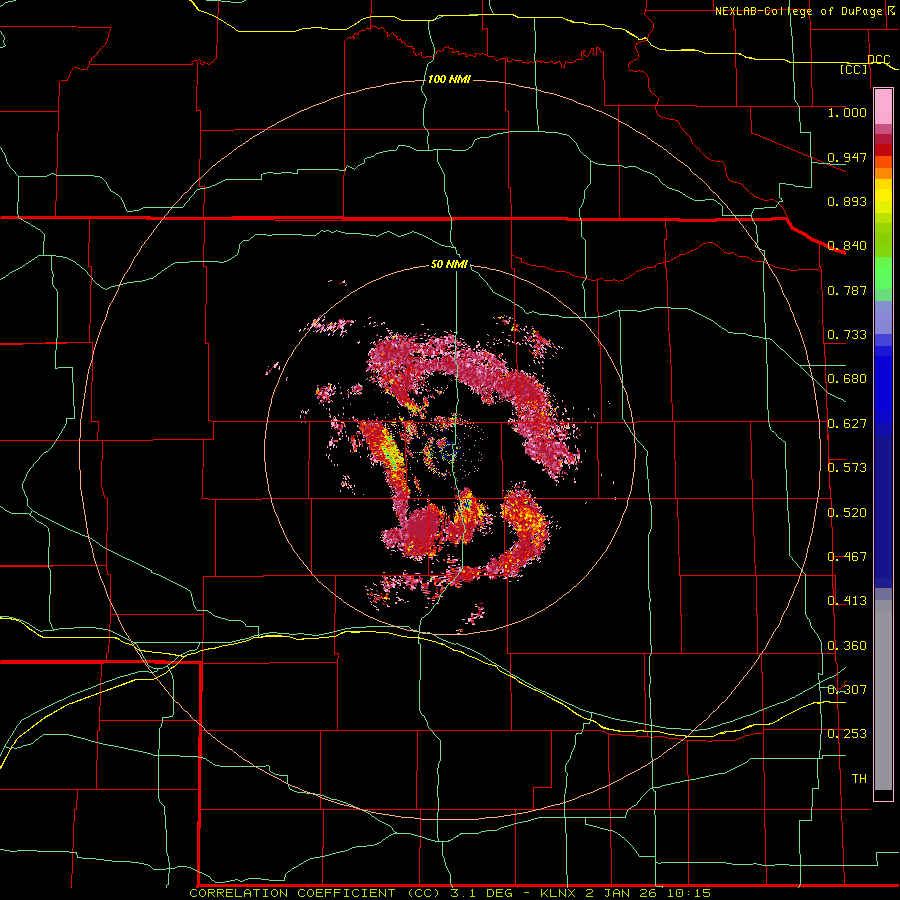Click the NEXLAB-College of DuPage header text
This screenshot has width=900, height=900.
798,11
